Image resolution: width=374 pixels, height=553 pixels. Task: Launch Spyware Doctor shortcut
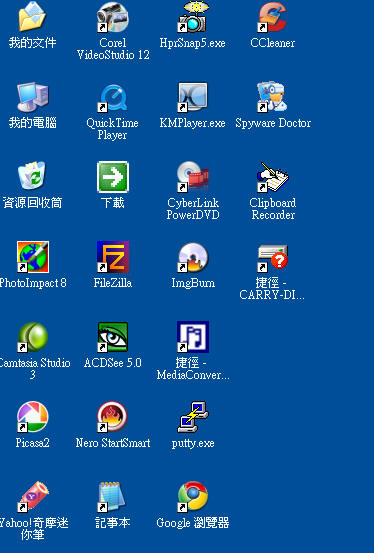pos(272,97)
